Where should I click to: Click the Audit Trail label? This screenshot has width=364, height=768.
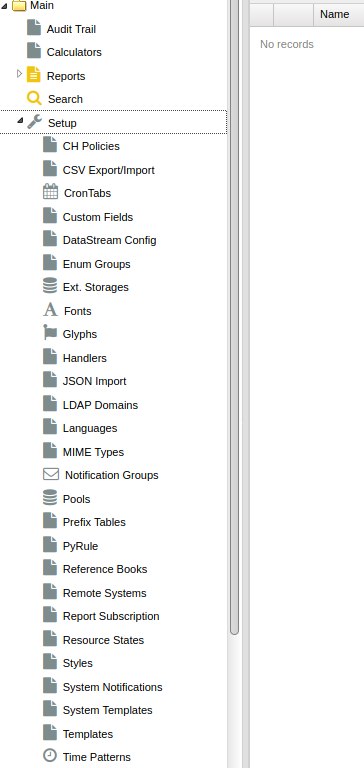click(x=71, y=29)
